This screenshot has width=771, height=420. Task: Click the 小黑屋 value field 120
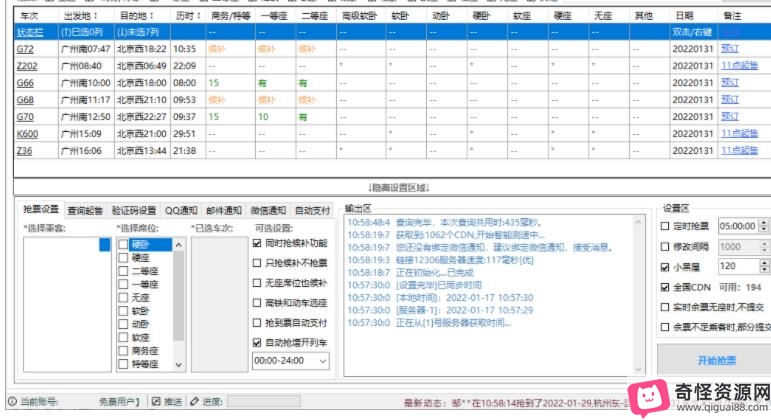point(739,267)
